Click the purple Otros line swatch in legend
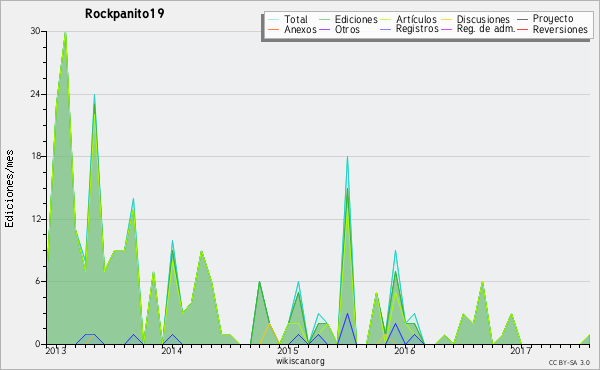 [x=324, y=29]
